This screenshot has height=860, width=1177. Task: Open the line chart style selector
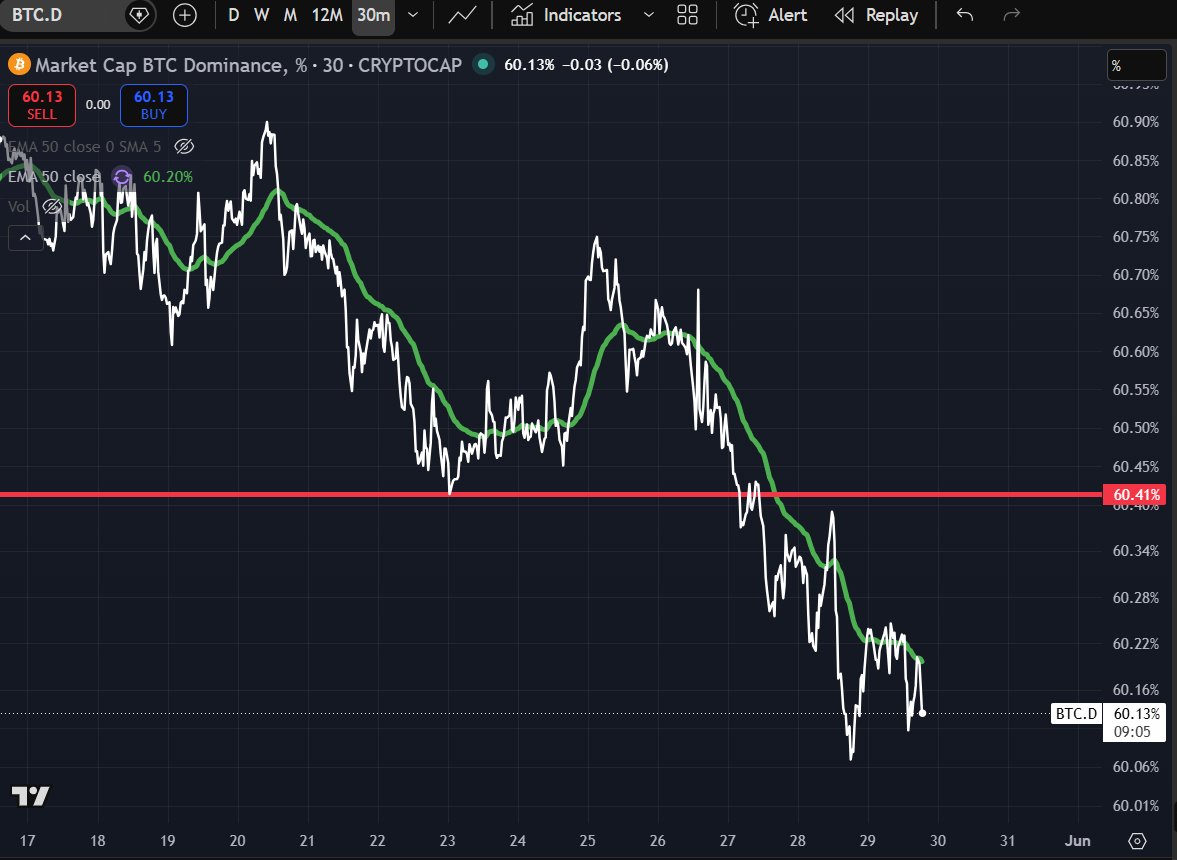click(462, 15)
